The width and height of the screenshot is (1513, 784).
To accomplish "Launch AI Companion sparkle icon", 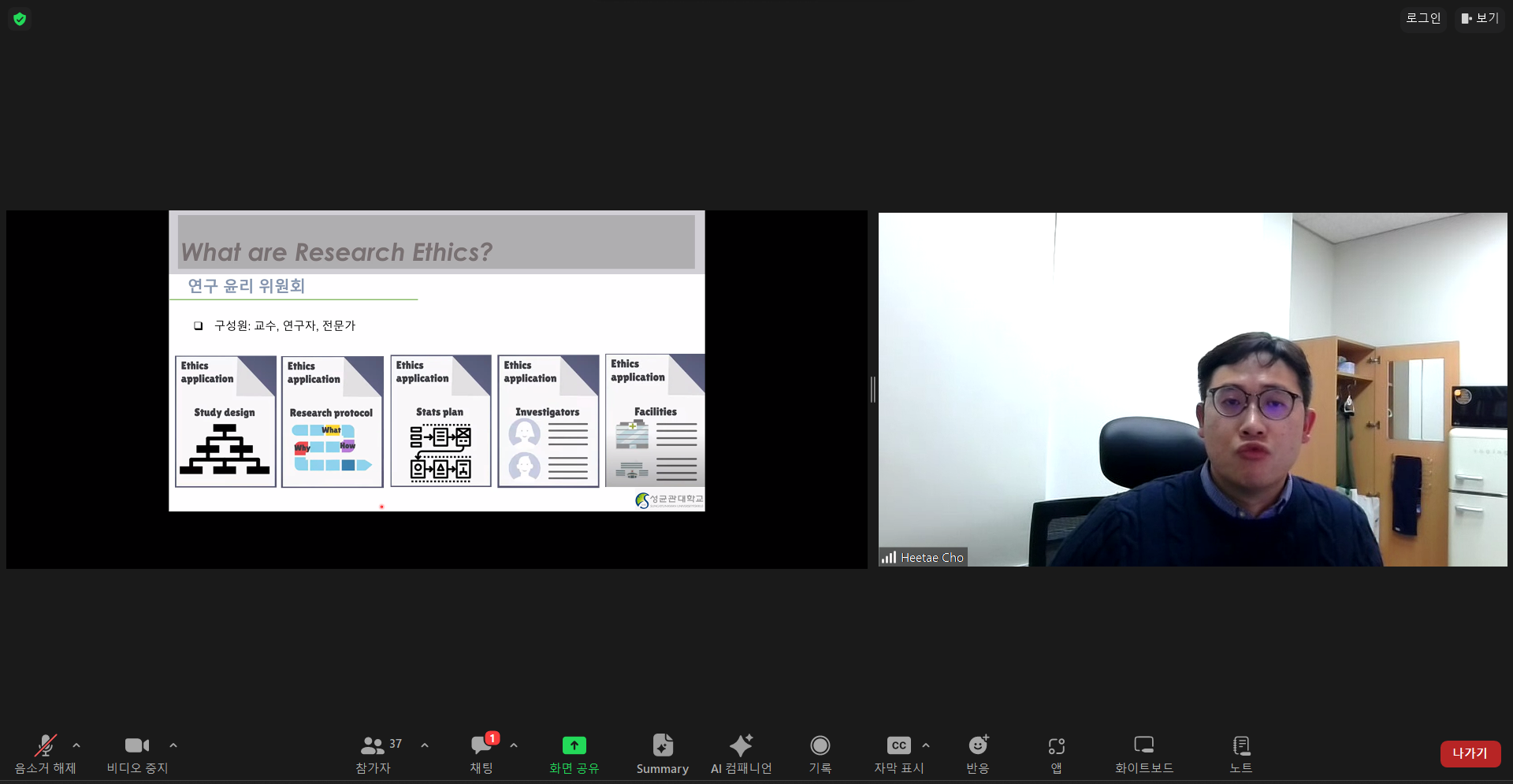I will click(741, 746).
